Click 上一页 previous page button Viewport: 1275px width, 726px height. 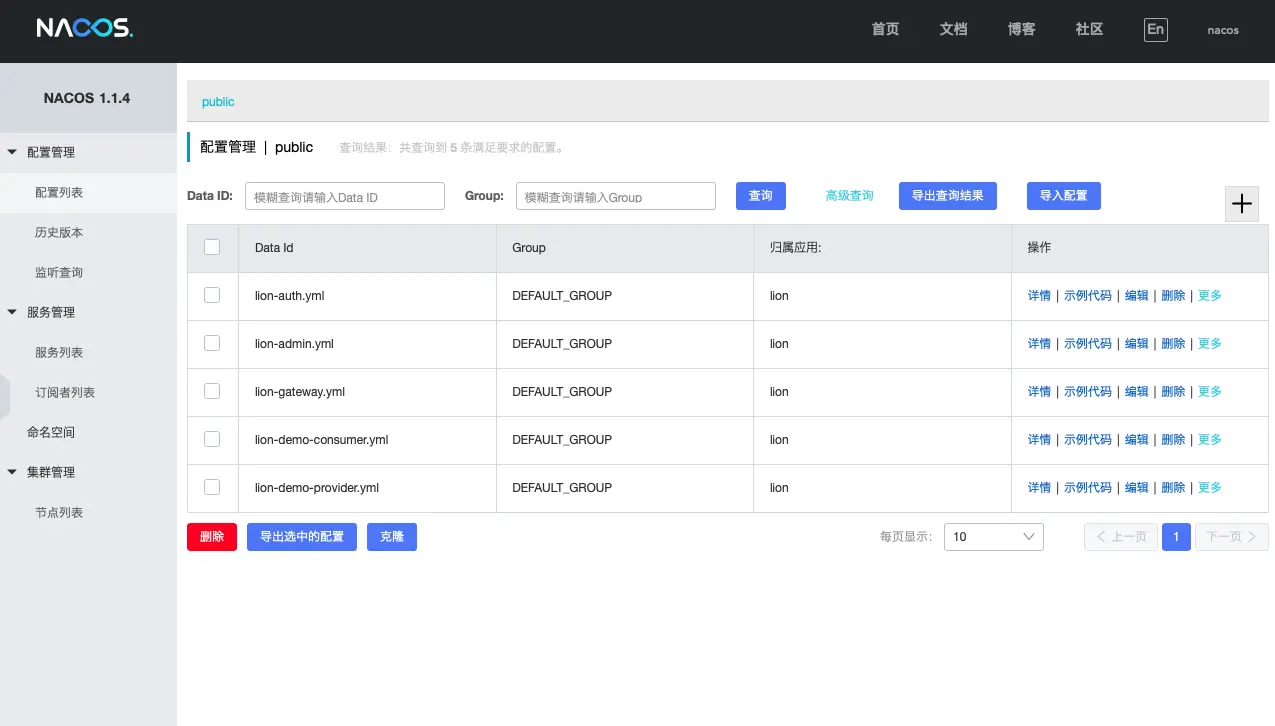[1121, 537]
